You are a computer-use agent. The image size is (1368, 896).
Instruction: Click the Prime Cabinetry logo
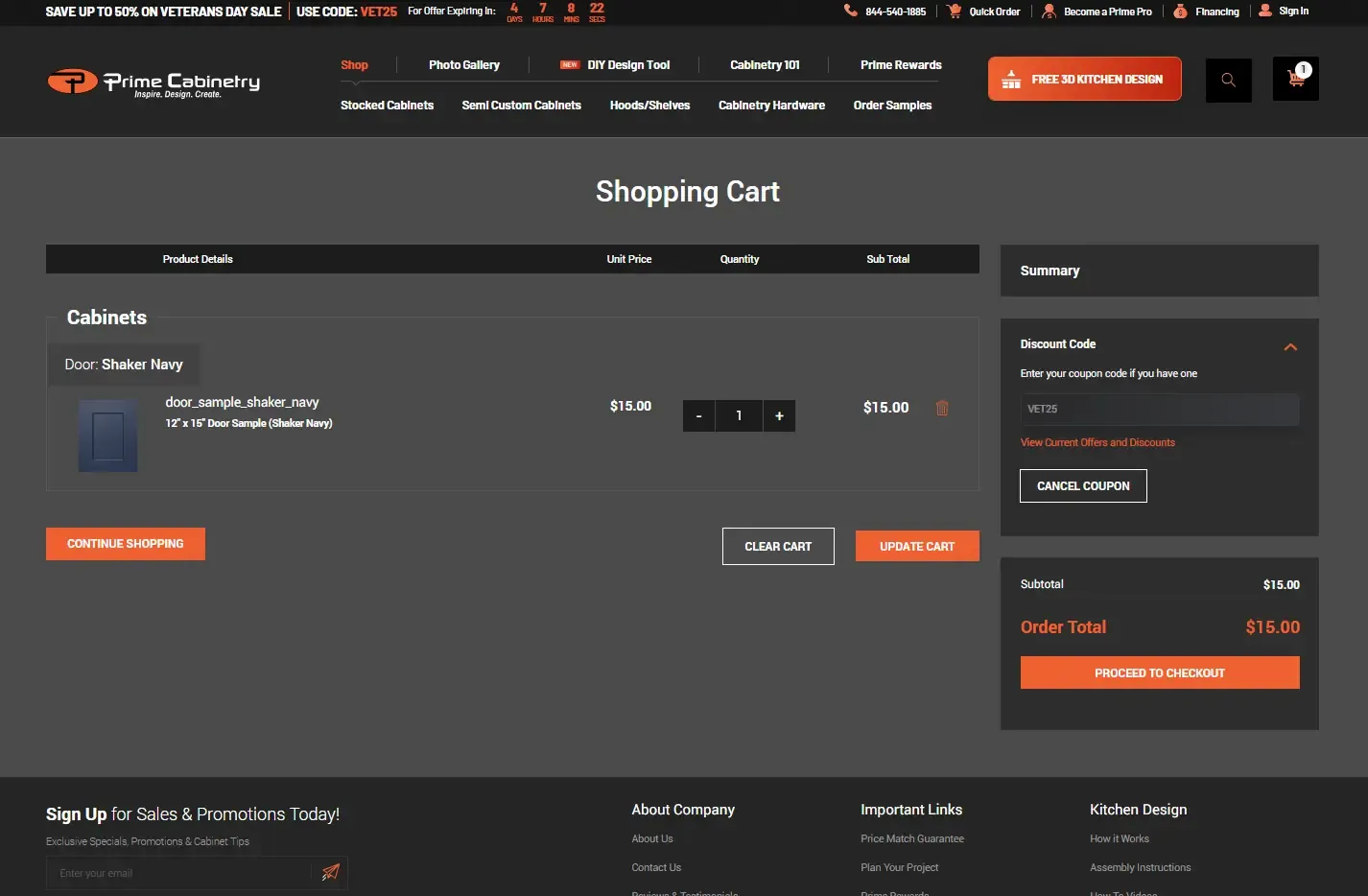pos(153,83)
